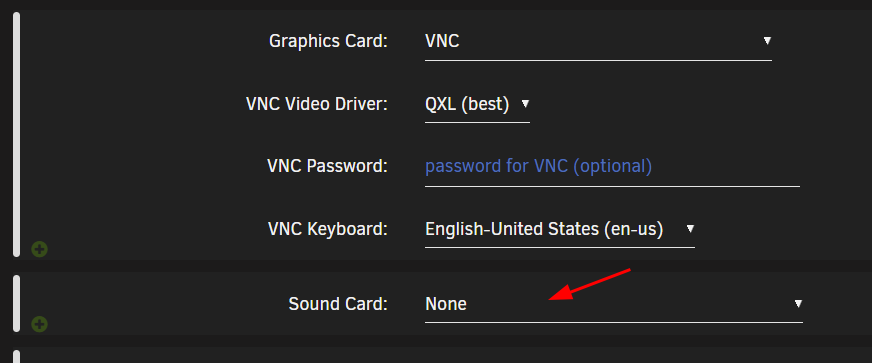Click the arrow on the Sound Card selector
This screenshot has height=363, width=872.
[x=798, y=304]
